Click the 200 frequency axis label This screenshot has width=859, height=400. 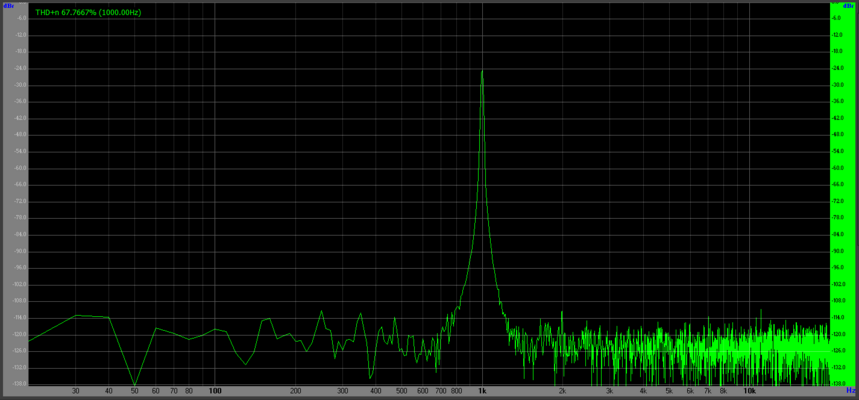(295, 391)
